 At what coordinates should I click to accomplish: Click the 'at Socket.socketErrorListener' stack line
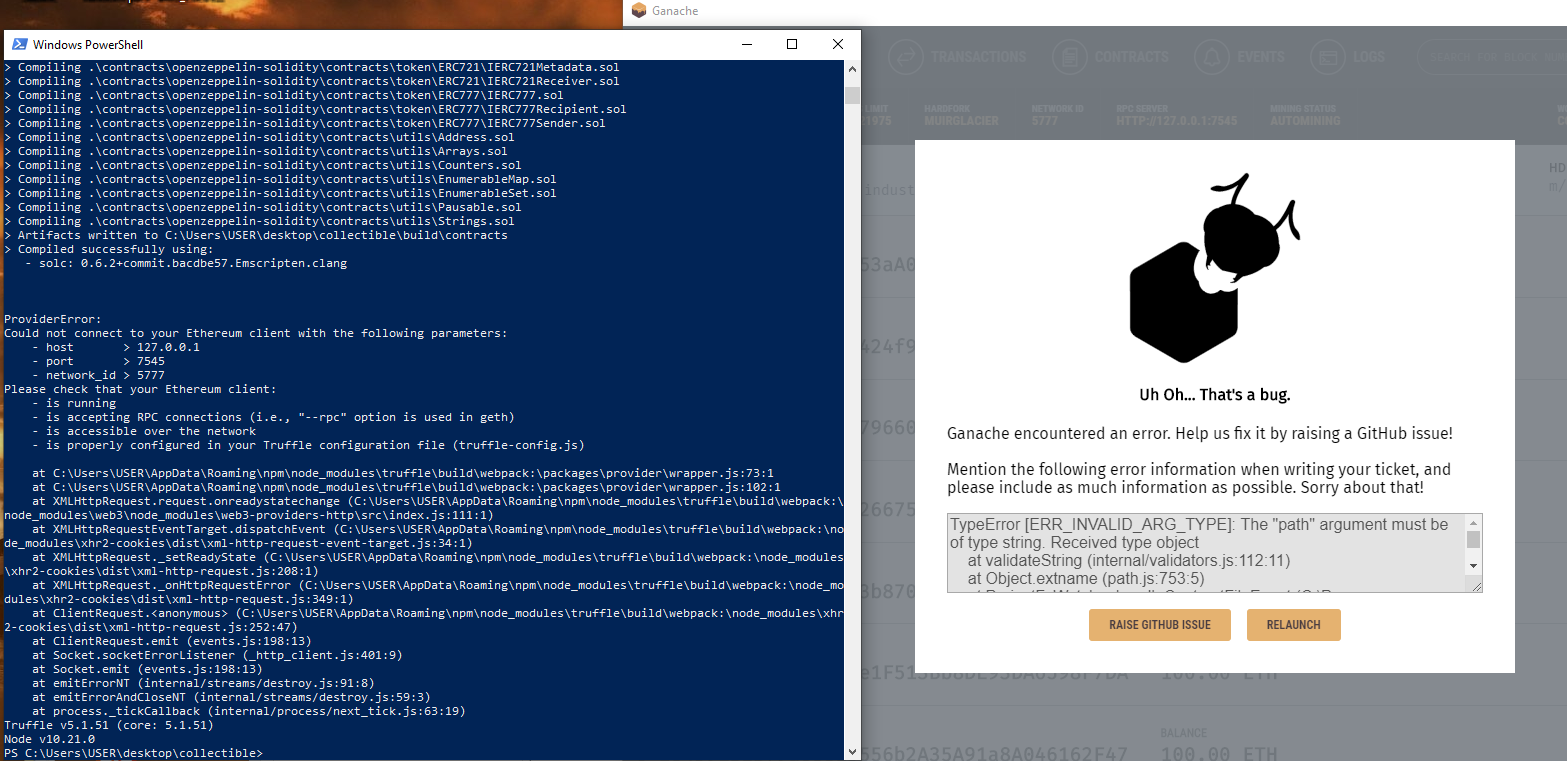coord(217,655)
